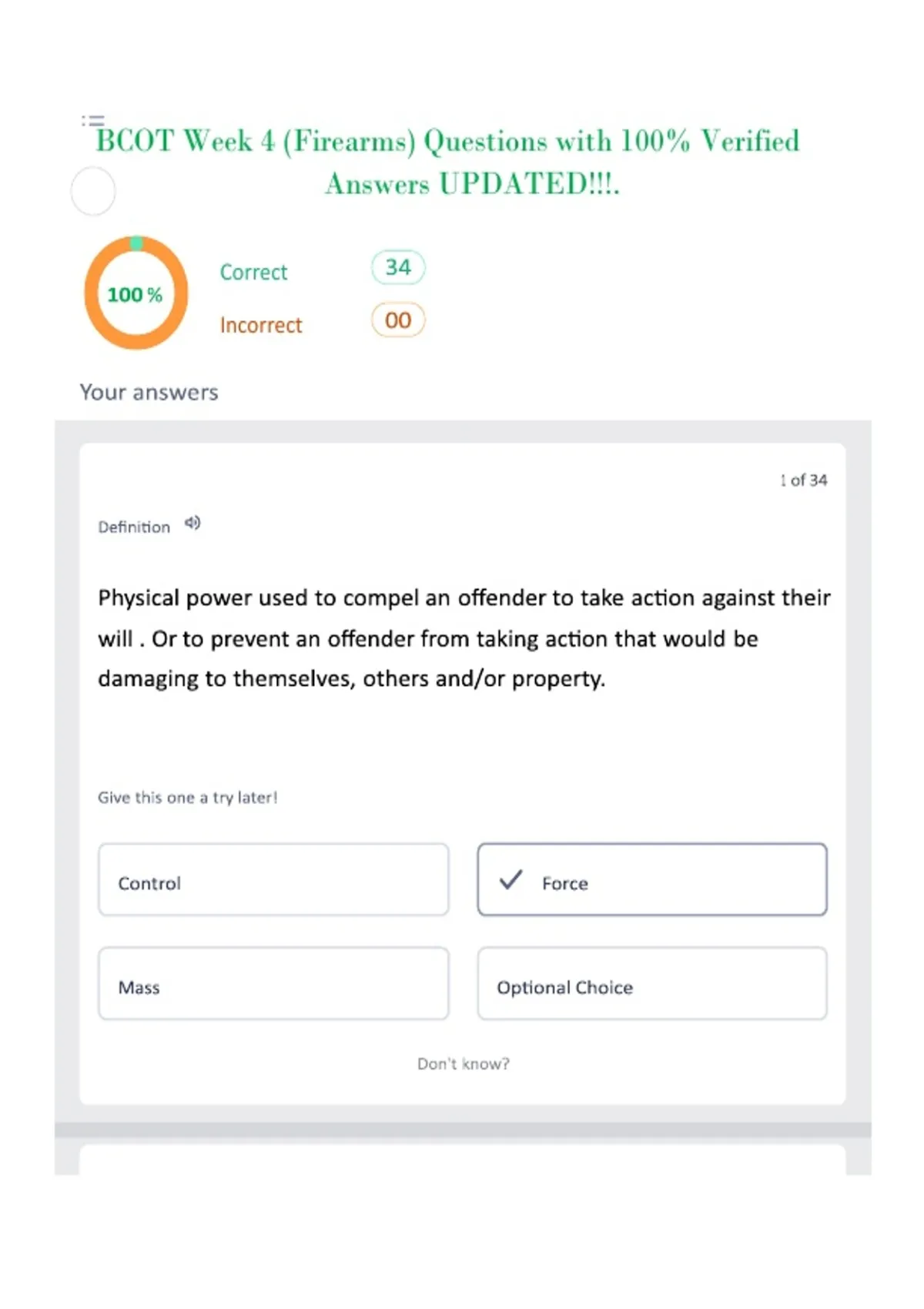The width and height of the screenshot is (924, 1309).
Task: Select the Control answer option
Action: coord(273,879)
